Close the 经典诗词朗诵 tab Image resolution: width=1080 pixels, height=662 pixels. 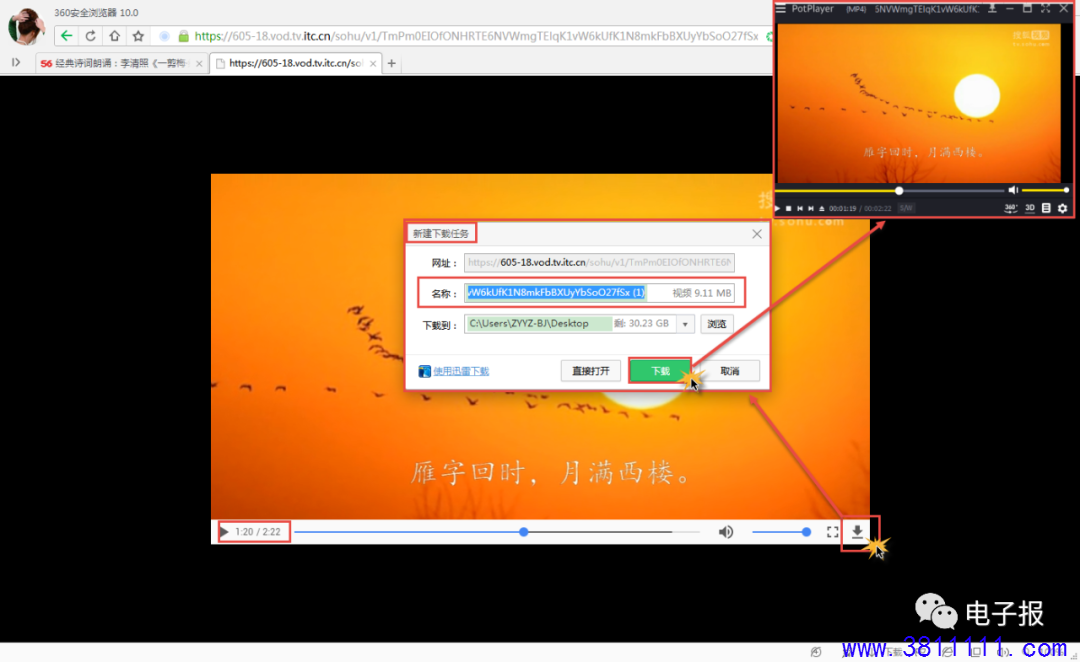click(199, 63)
